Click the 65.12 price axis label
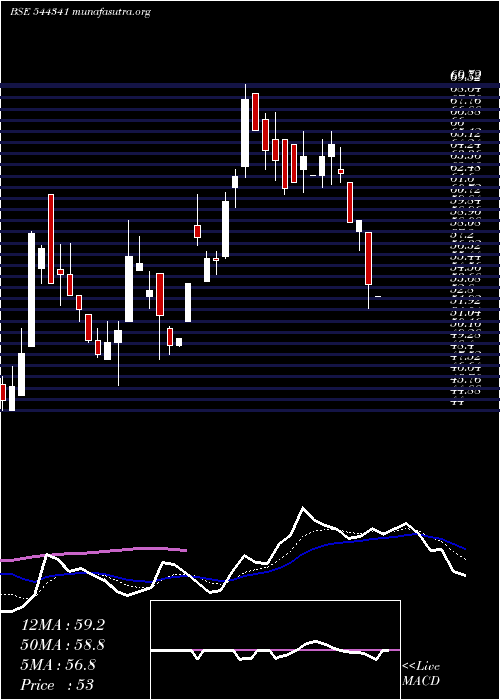Image resolution: width=500 pixels, height=700 pixels. [465, 135]
